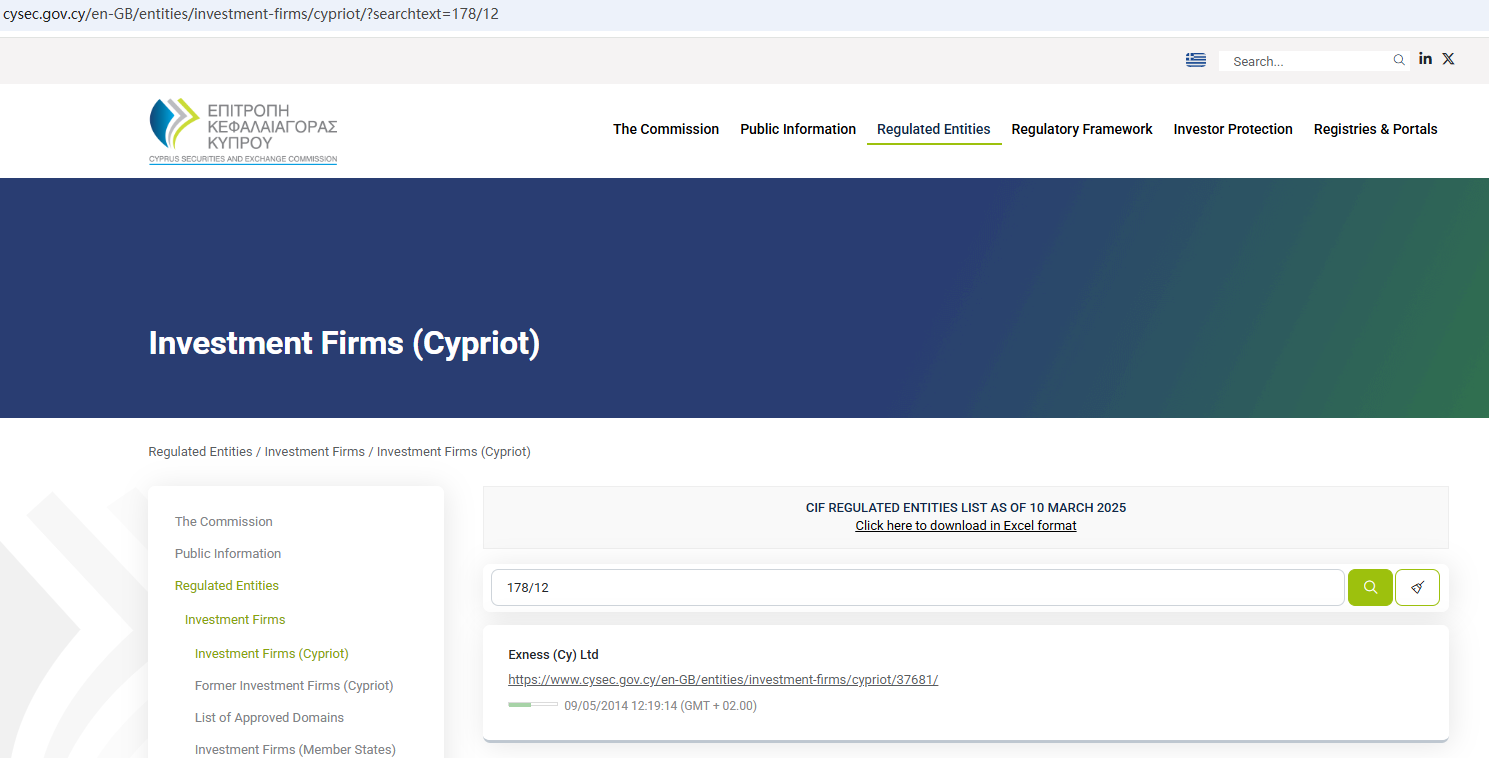This screenshot has height=758, width=1489.
Task: Open Registries & Portals menu
Action: coord(1375,129)
